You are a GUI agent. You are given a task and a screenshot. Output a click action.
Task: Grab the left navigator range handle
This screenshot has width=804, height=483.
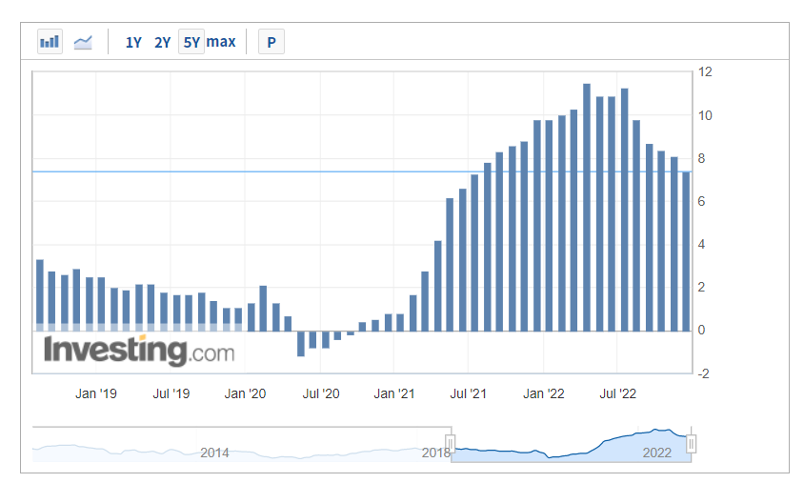click(x=450, y=443)
